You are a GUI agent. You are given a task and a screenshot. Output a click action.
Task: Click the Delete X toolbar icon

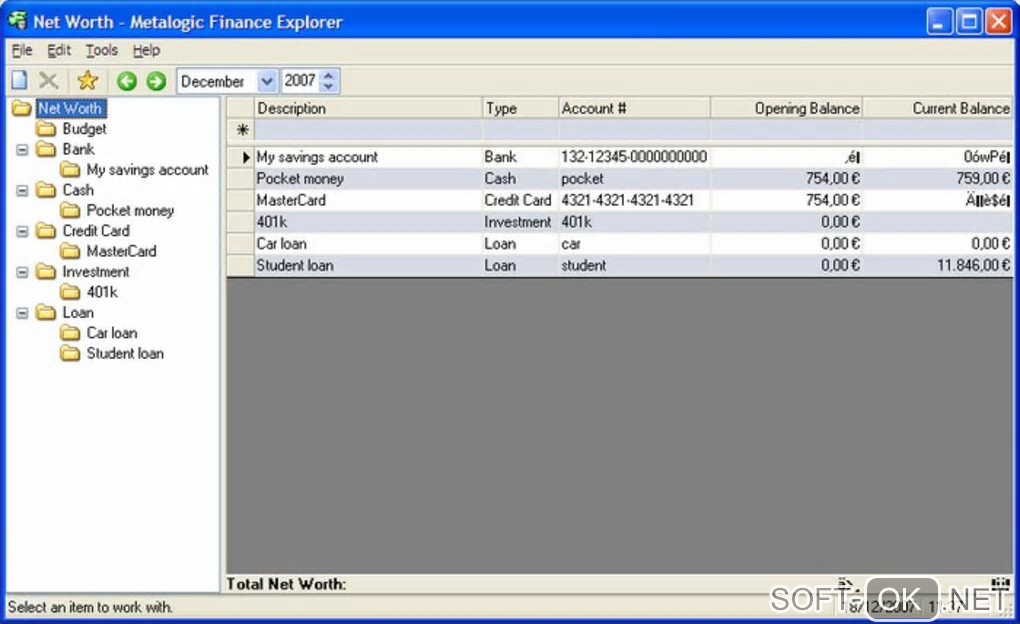click(x=49, y=81)
